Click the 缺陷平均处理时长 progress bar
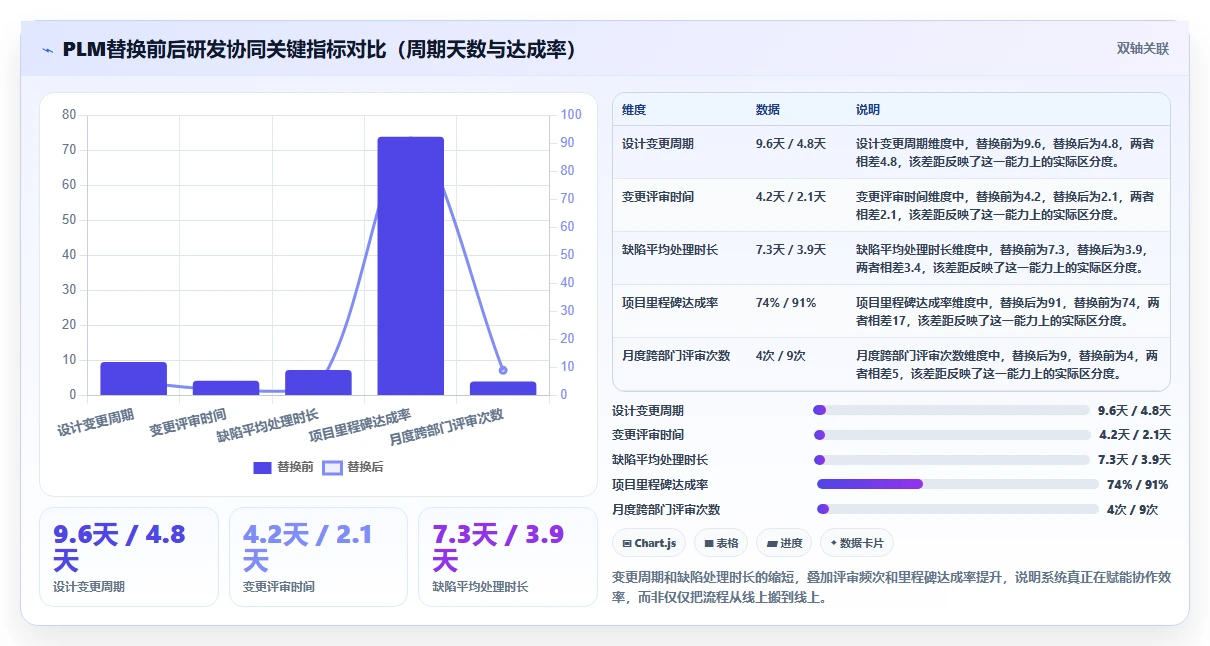The height and width of the screenshot is (646, 1210). (951, 460)
